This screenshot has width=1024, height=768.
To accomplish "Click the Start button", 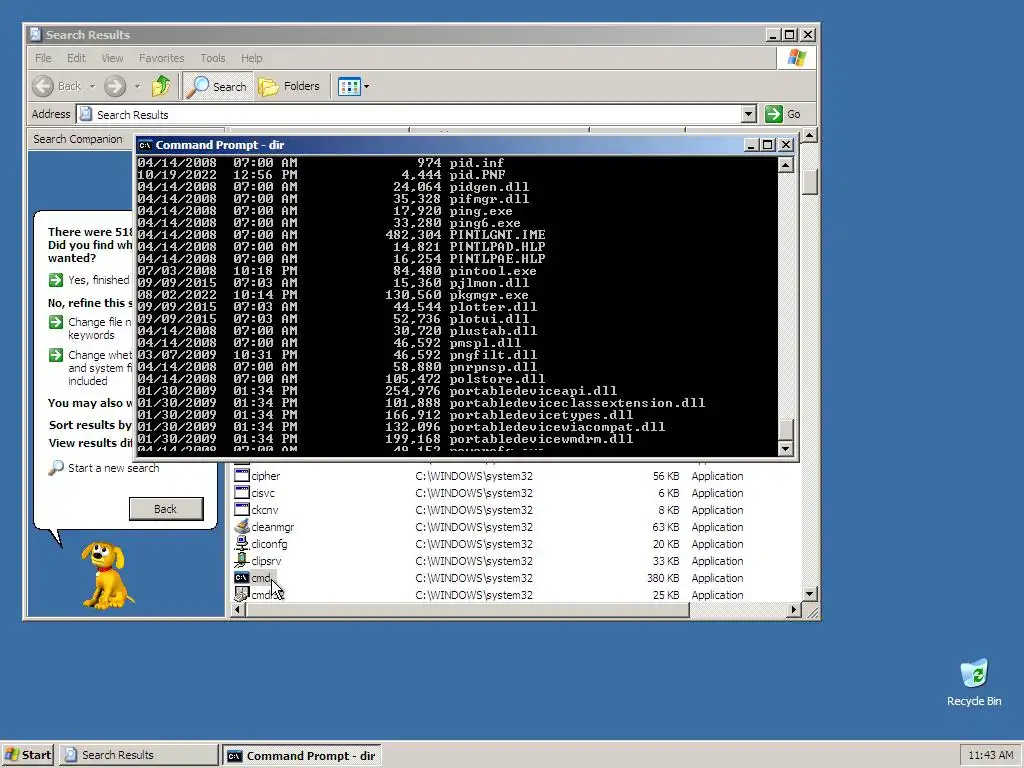I will (x=27, y=755).
